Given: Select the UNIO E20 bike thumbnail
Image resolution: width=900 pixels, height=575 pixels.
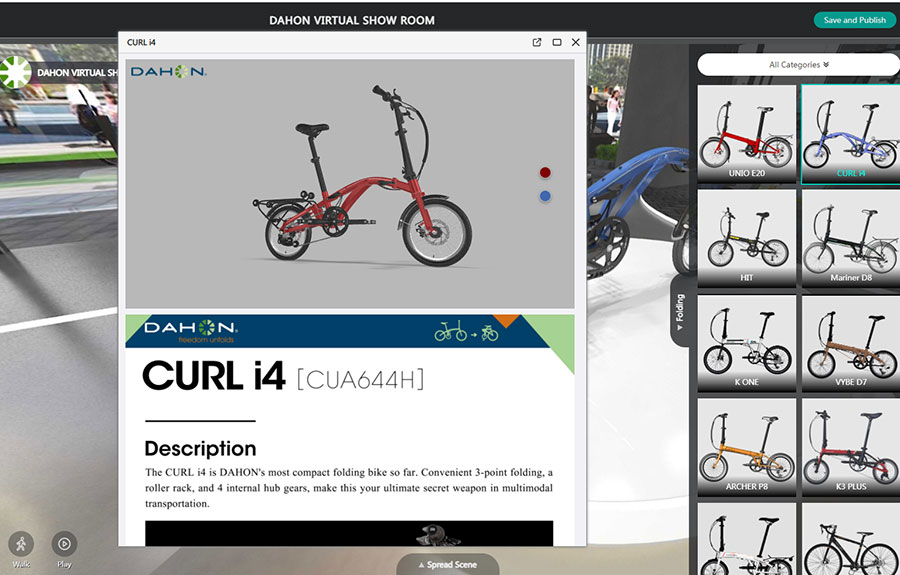Looking at the screenshot, I should click(x=746, y=133).
